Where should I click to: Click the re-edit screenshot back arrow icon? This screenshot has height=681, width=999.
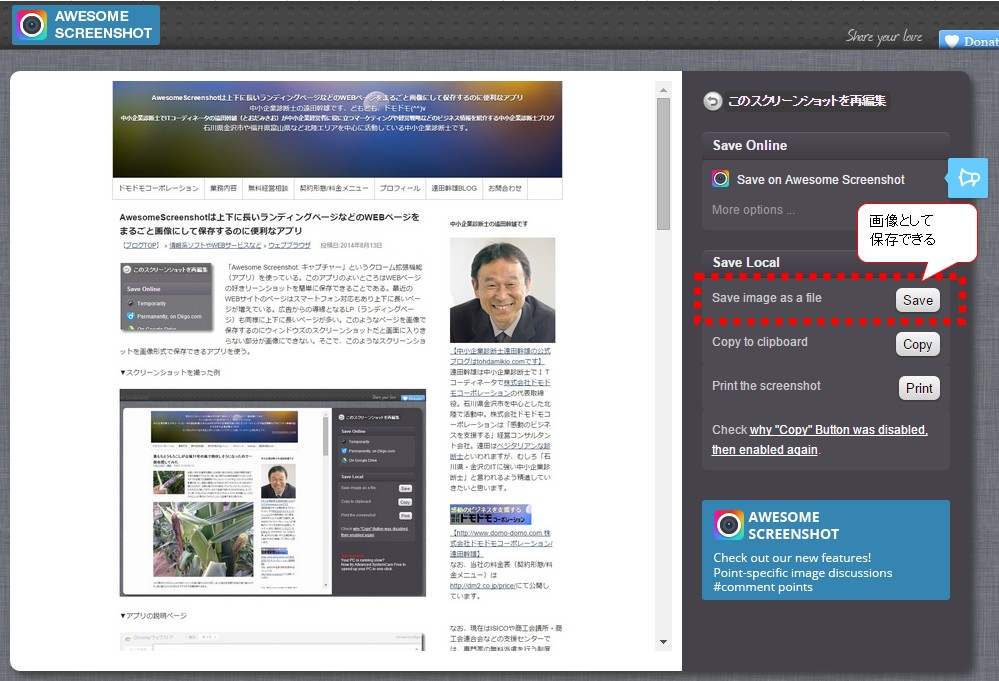click(712, 101)
